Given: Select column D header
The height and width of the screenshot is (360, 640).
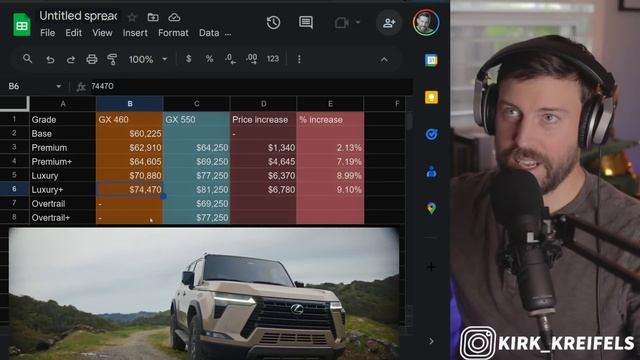Looking at the screenshot, I should tap(264, 104).
